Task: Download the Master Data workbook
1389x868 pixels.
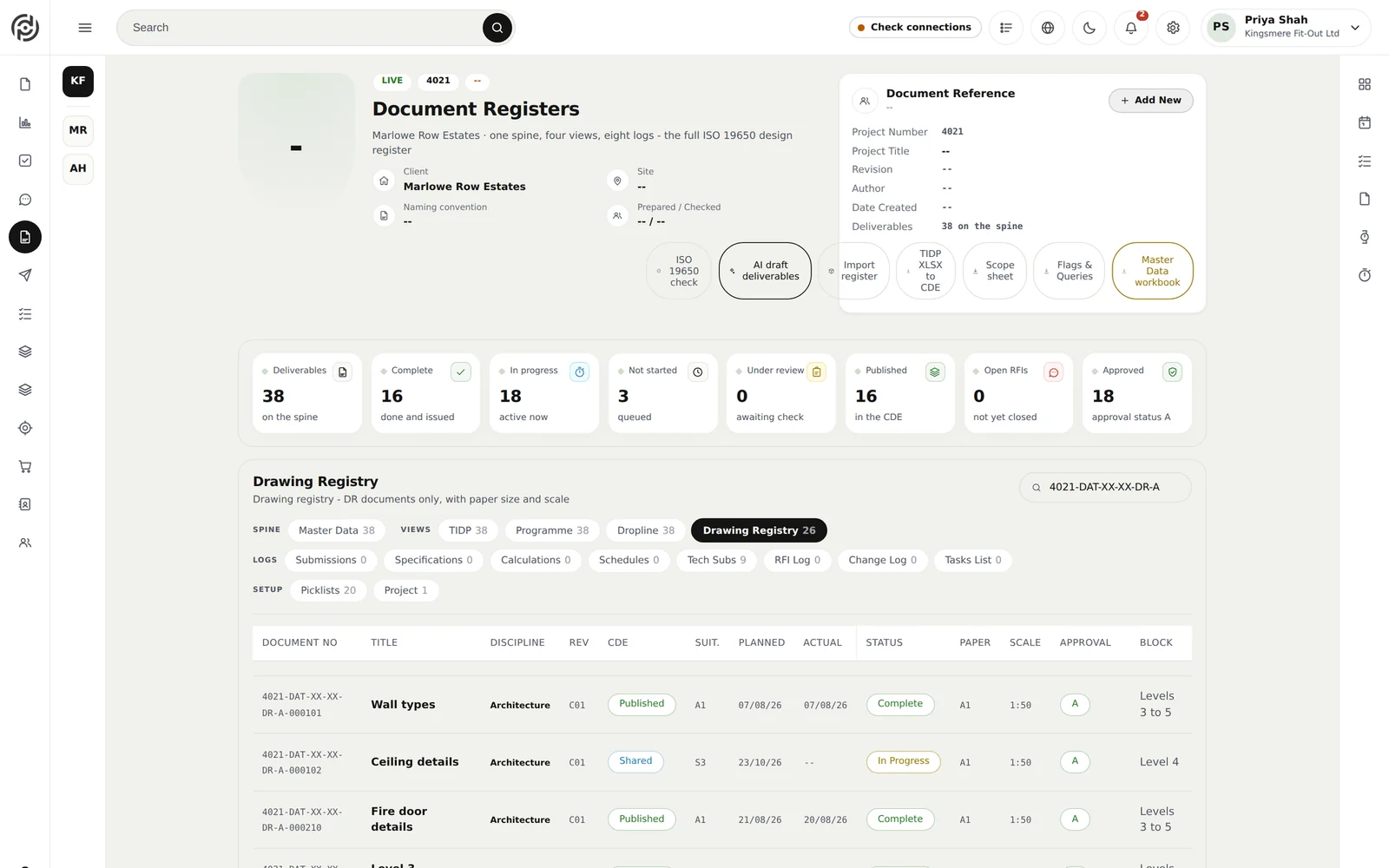Action: click(1152, 271)
